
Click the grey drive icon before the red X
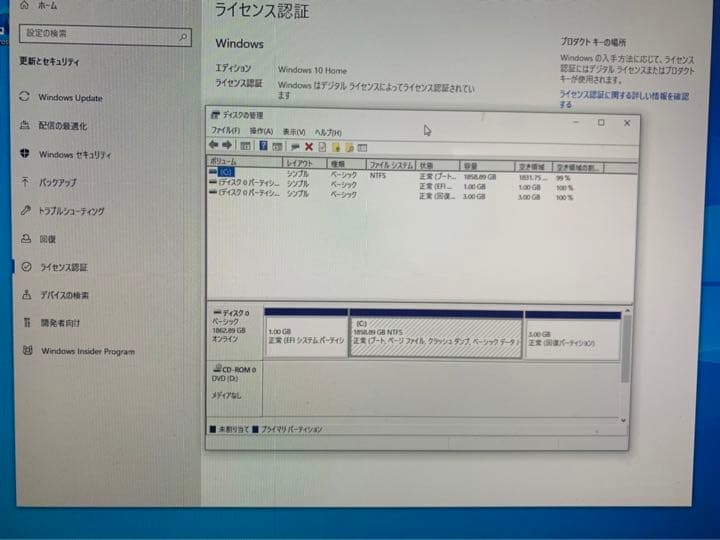pos(295,147)
